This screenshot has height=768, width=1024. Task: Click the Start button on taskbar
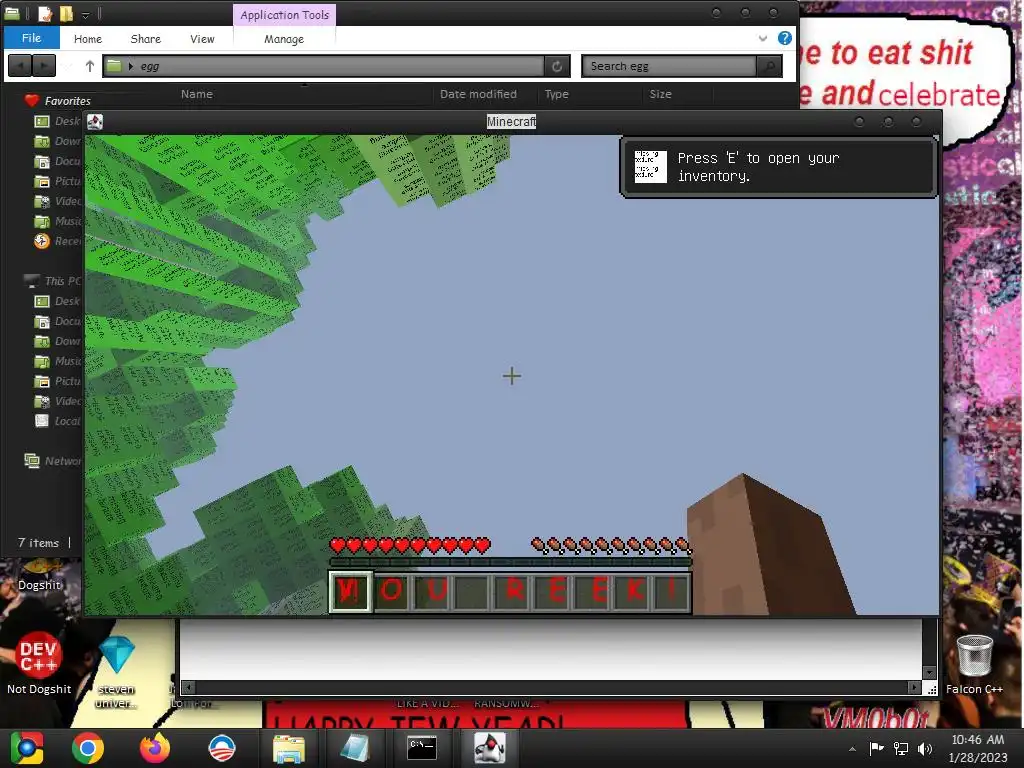[x=27, y=748]
